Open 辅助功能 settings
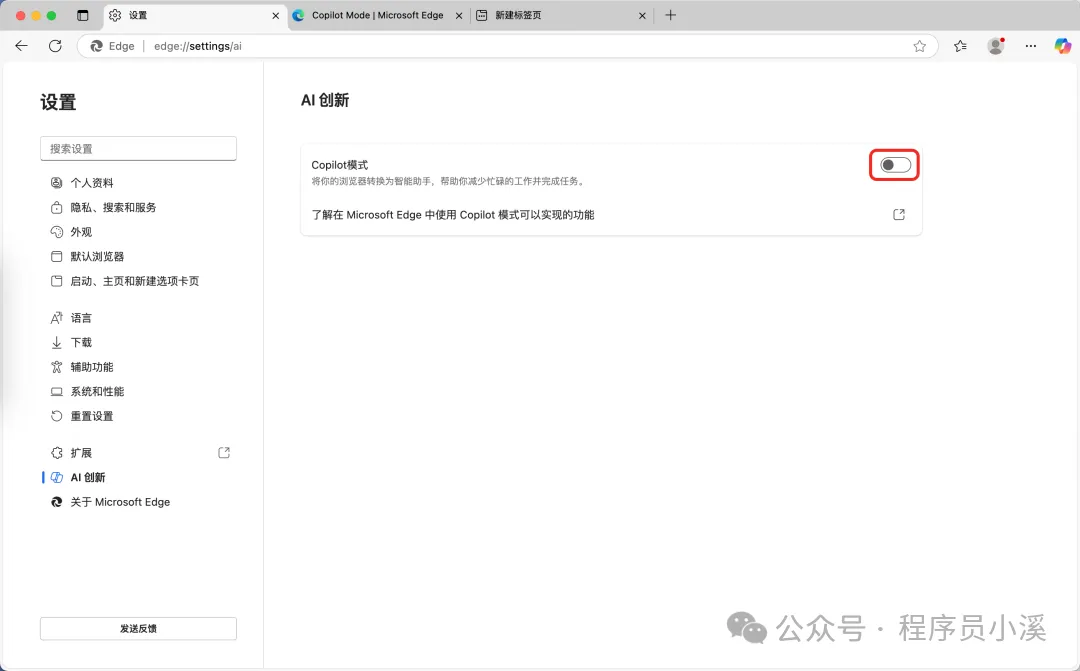The width and height of the screenshot is (1080, 671). pyautogui.click(x=92, y=367)
